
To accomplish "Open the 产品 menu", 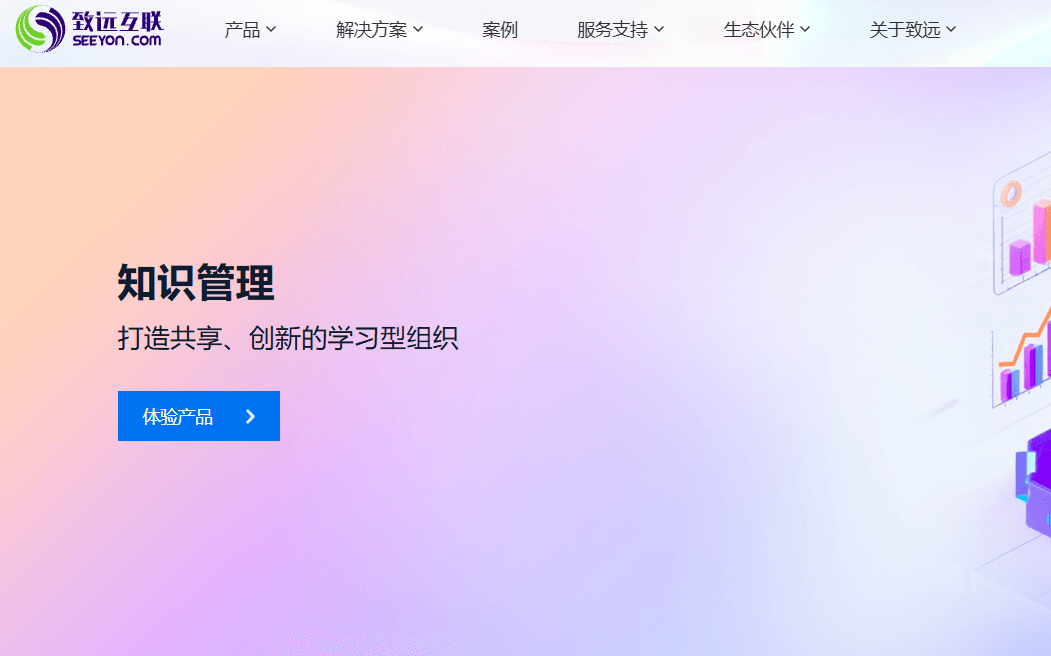I will [x=242, y=29].
